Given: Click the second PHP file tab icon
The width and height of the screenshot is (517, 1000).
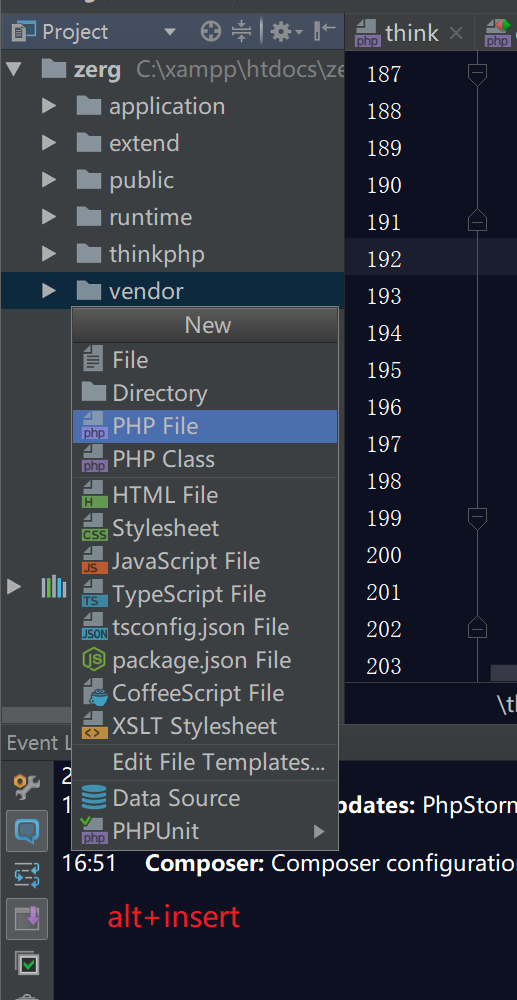Looking at the screenshot, I should point(498,33).
